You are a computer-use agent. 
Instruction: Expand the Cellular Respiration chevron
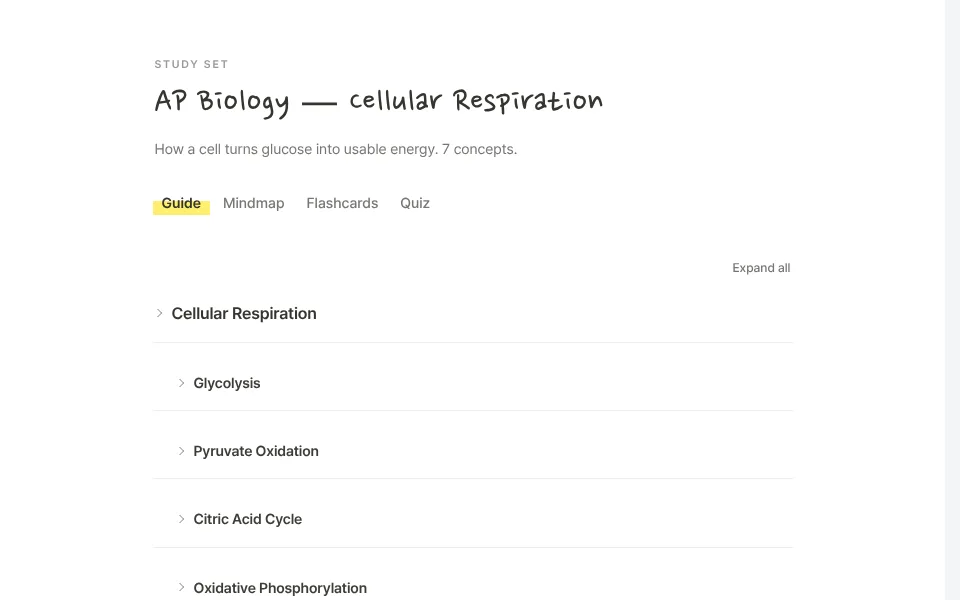[159, 313]
